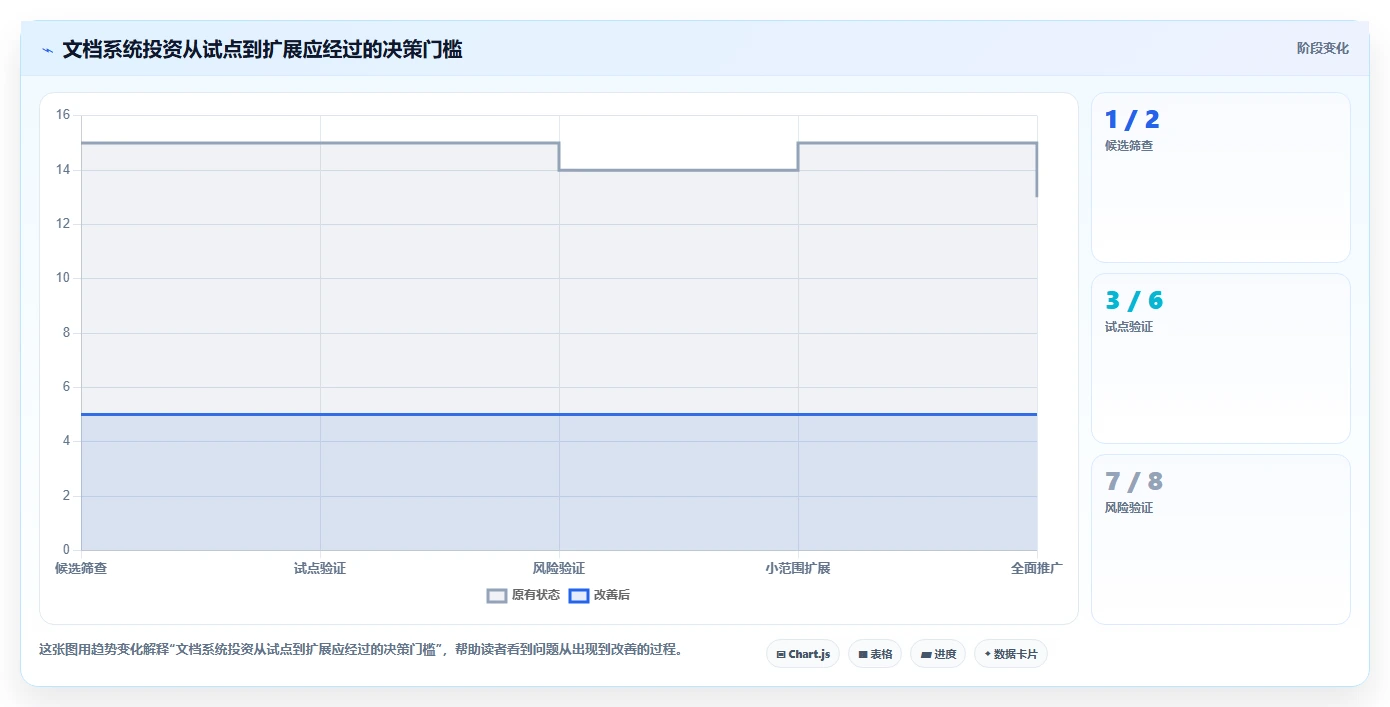This screenshot has width=1390, height=707.
Task: Select the 表格 tag chip
Action: pos(875,654)
